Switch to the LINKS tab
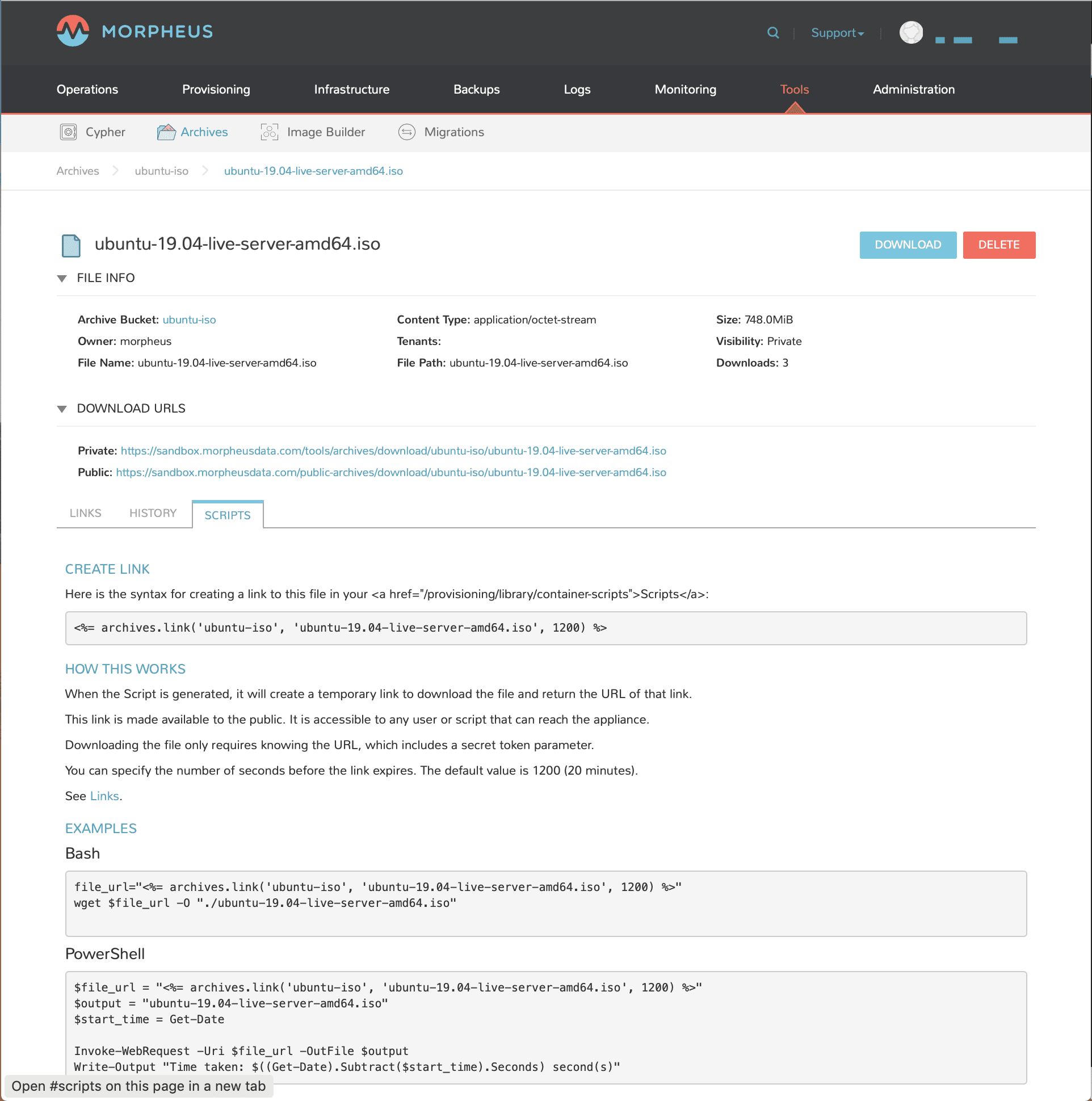The image size is (1092, 1101). click(x=86, y=514)
